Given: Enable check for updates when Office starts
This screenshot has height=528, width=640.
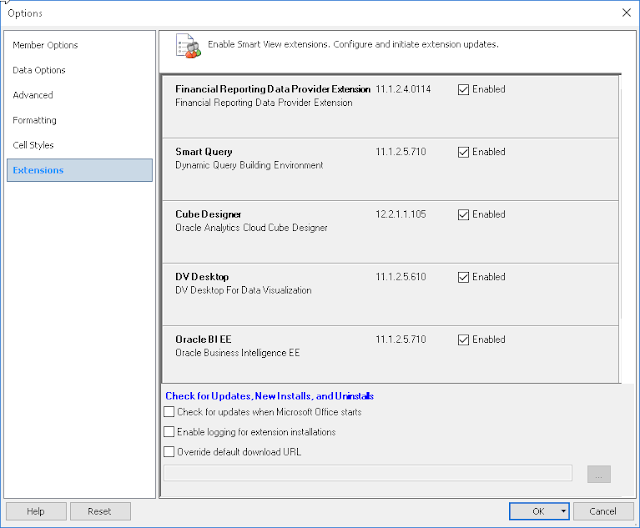Looking at the screenshot, I should [169, 412].
